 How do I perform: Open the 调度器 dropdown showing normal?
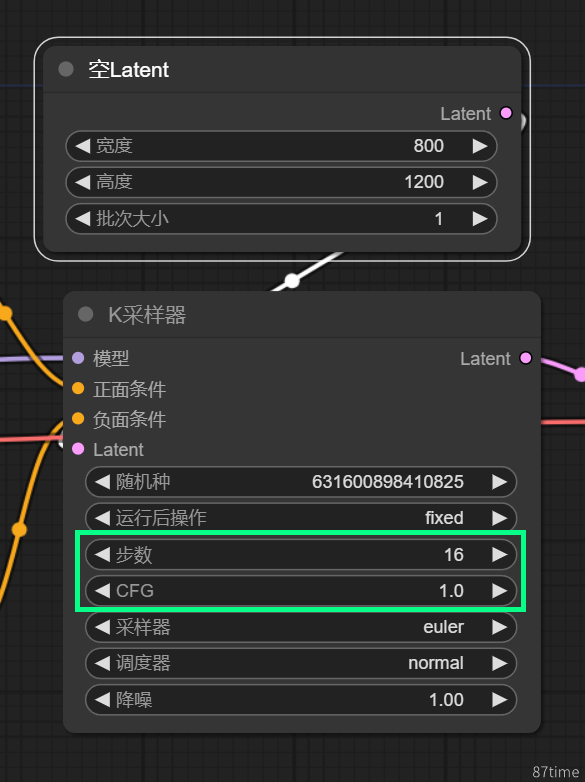[x=301, y=663]
